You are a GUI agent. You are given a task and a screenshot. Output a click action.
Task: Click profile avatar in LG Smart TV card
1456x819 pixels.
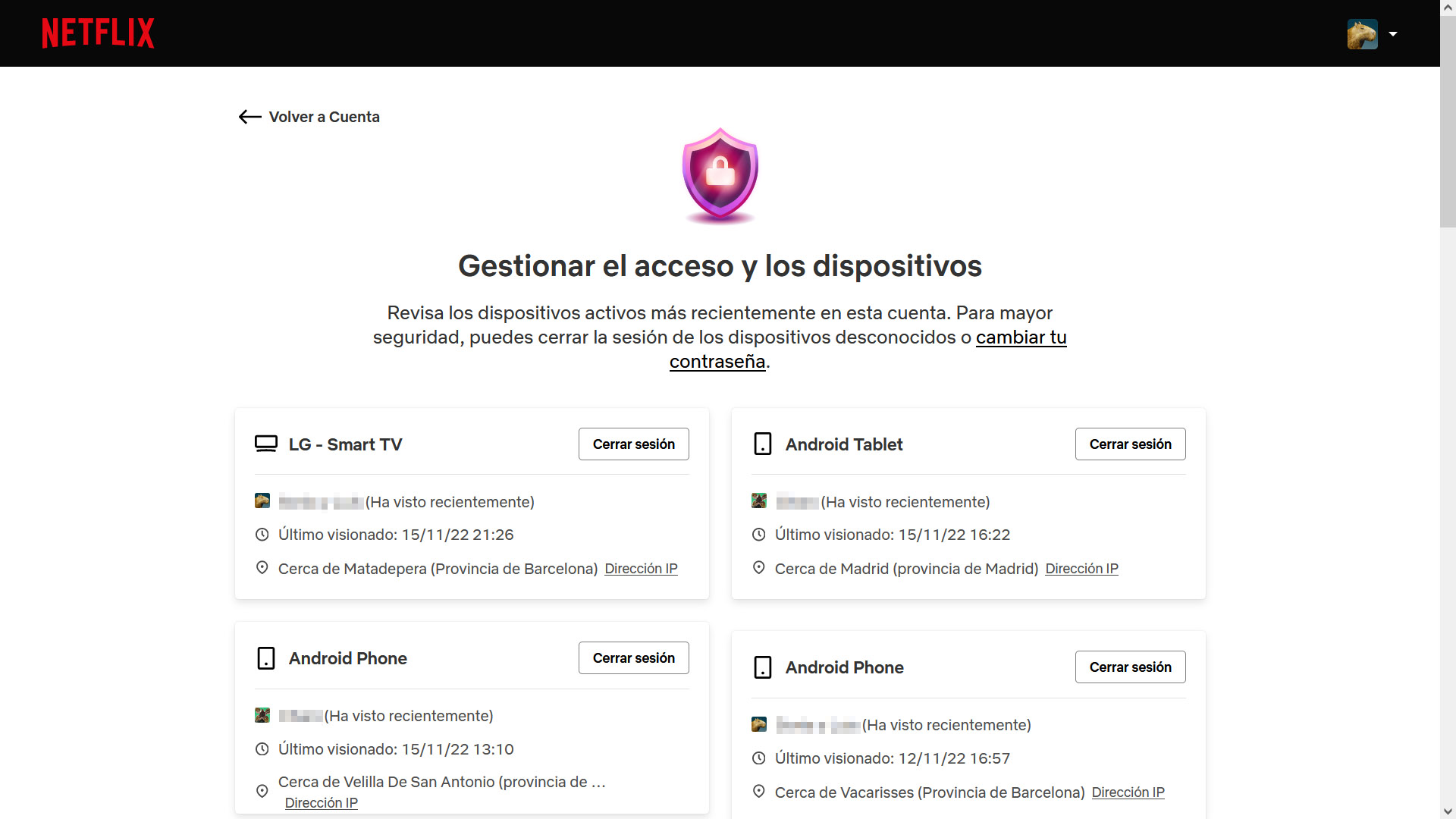[262, 501]
